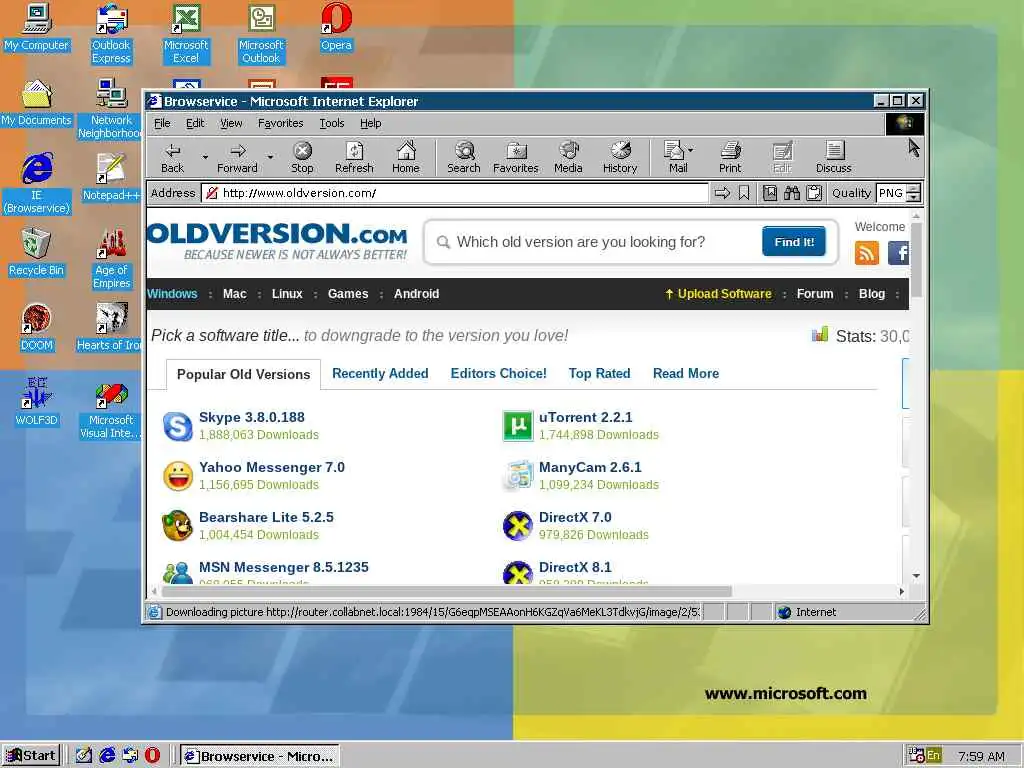The image size is (1024, 768).
Task: Click the Find It! button
Action: [x=793, y=242]
